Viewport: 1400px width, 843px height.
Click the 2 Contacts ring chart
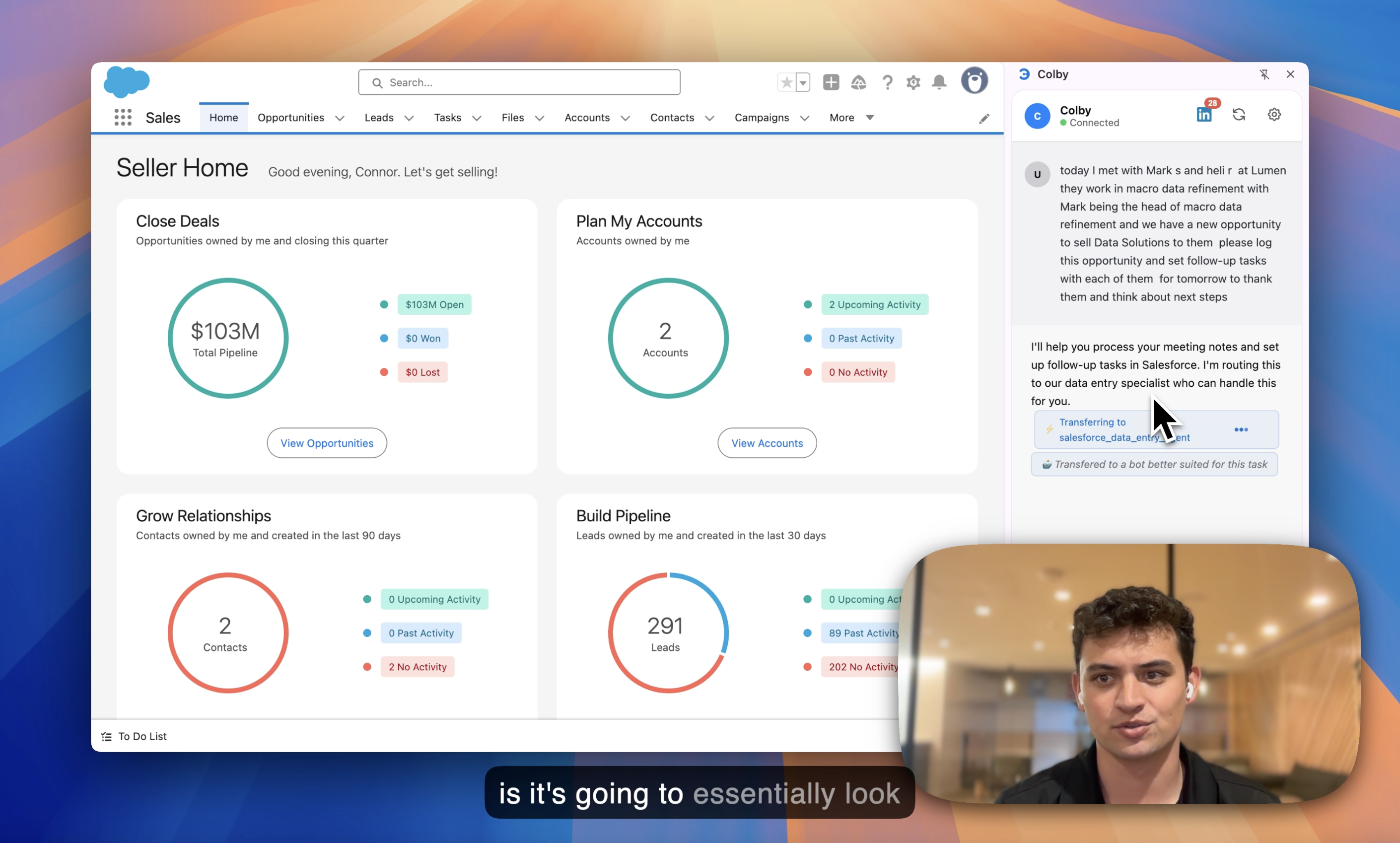tap(228, 633)
